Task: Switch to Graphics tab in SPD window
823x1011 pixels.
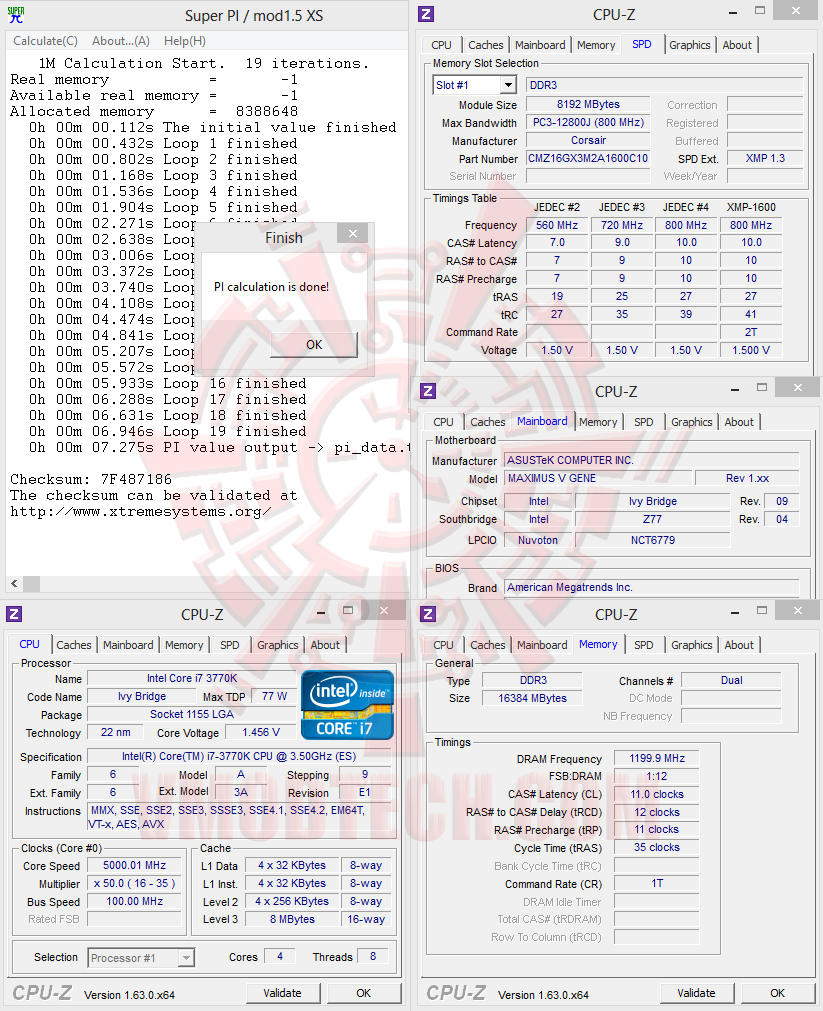Action: tap(689, 45)
